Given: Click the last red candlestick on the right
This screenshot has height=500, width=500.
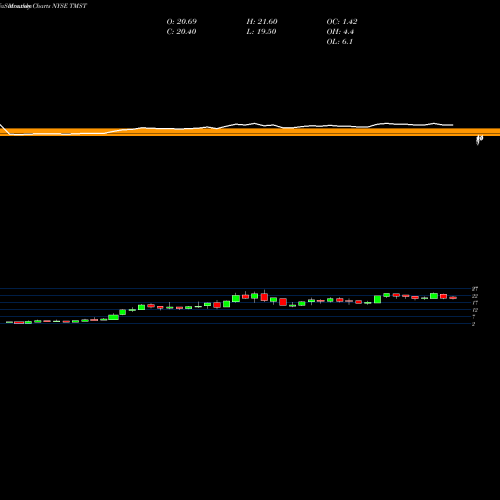Looking at the screenshot, I should 453,298.
